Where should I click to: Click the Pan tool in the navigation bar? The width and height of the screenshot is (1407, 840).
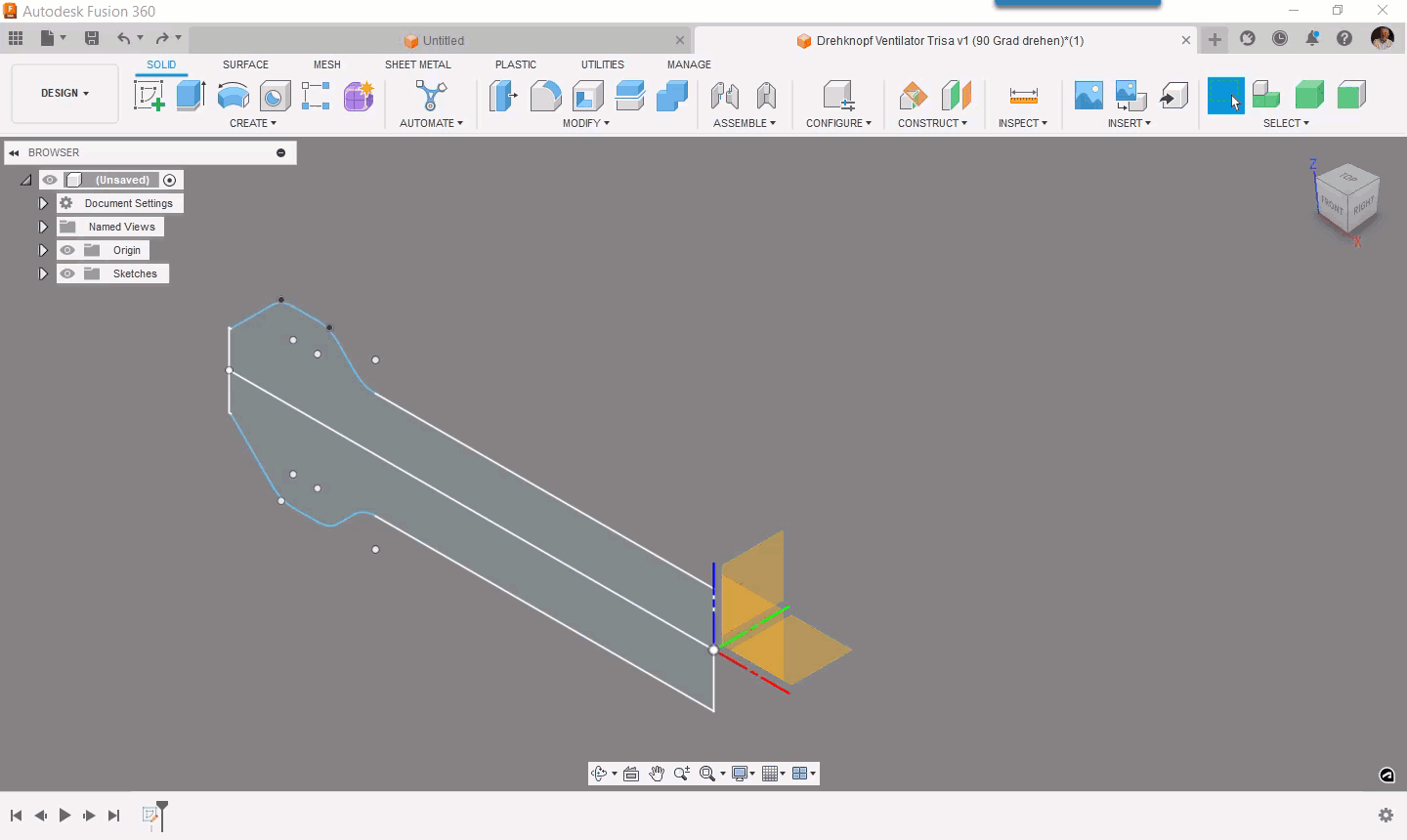click(656, 773)
